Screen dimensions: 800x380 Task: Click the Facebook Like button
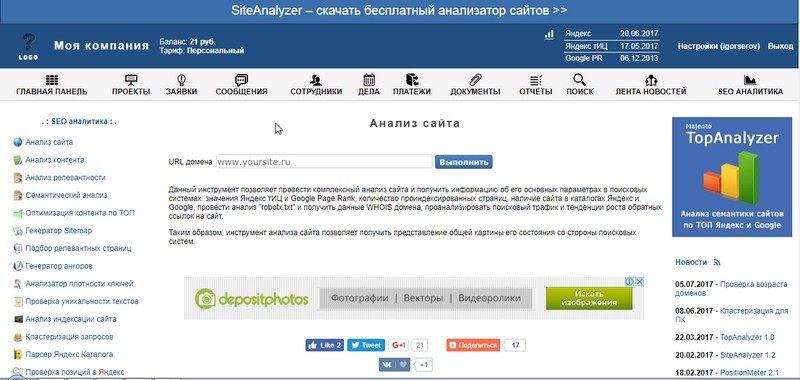click(325, 345)
